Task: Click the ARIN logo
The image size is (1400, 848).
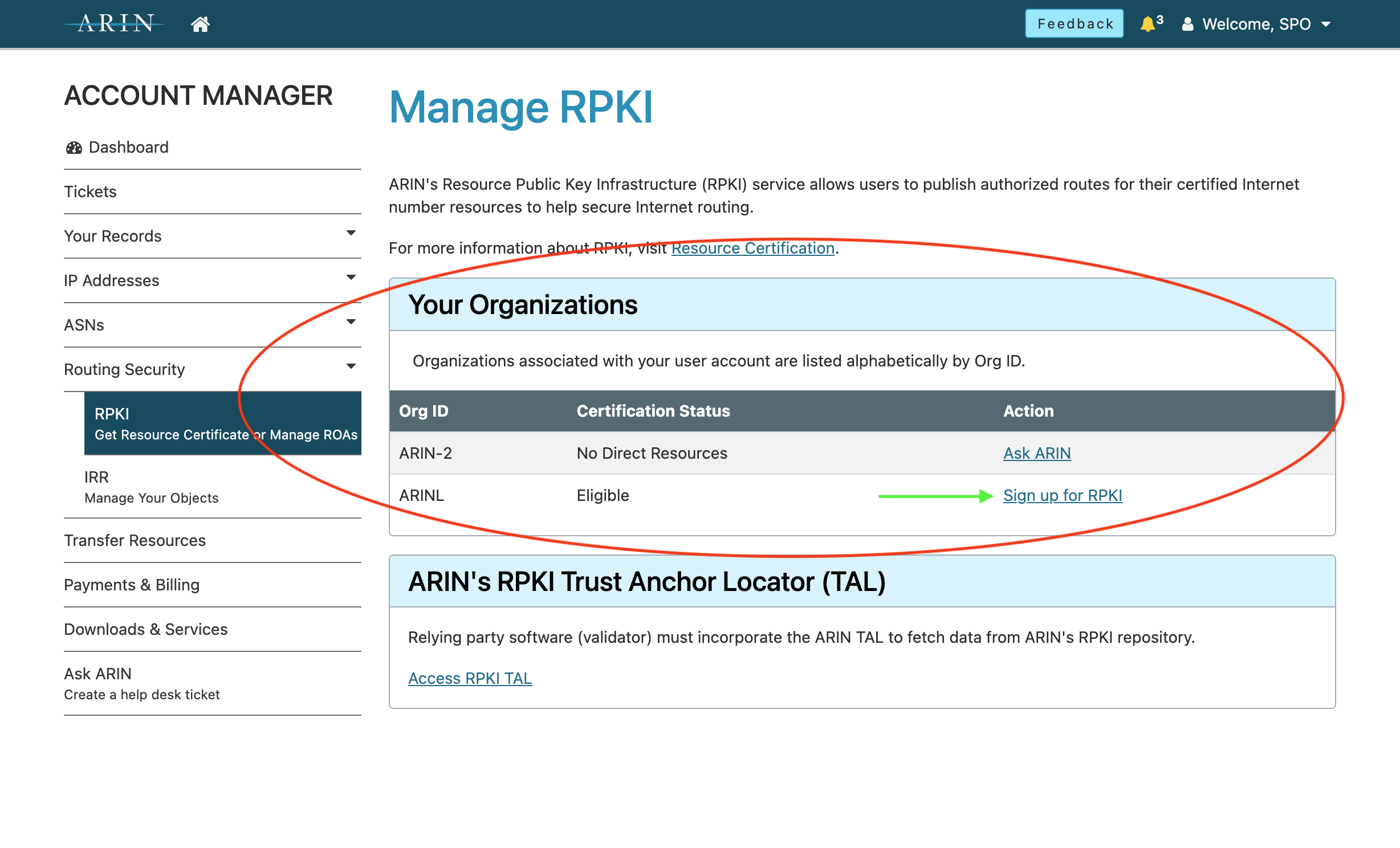Action: pyautogui.click(x=115, y=23)
